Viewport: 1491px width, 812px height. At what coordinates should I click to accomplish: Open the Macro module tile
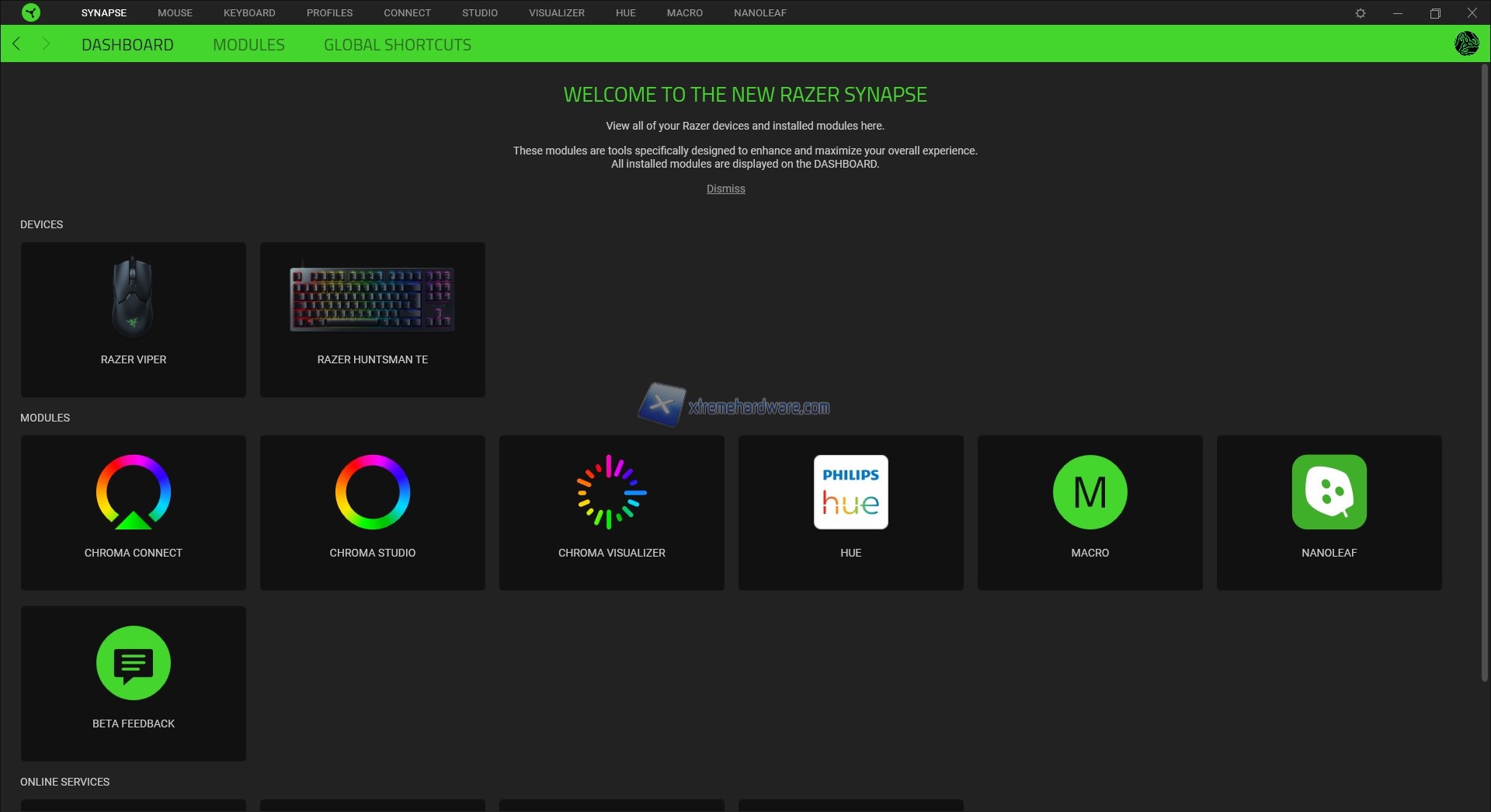coord(1090,512)
